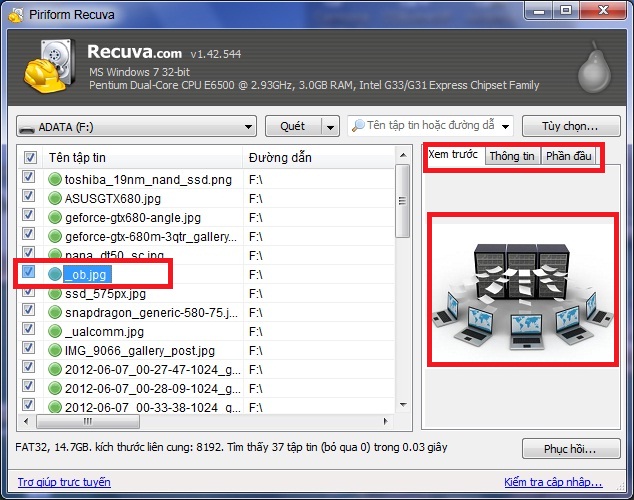This screenshot has width=634, height=500.
Task: Click the horizontal scrollbar thumb of the file list
Action: click(88, 422)
